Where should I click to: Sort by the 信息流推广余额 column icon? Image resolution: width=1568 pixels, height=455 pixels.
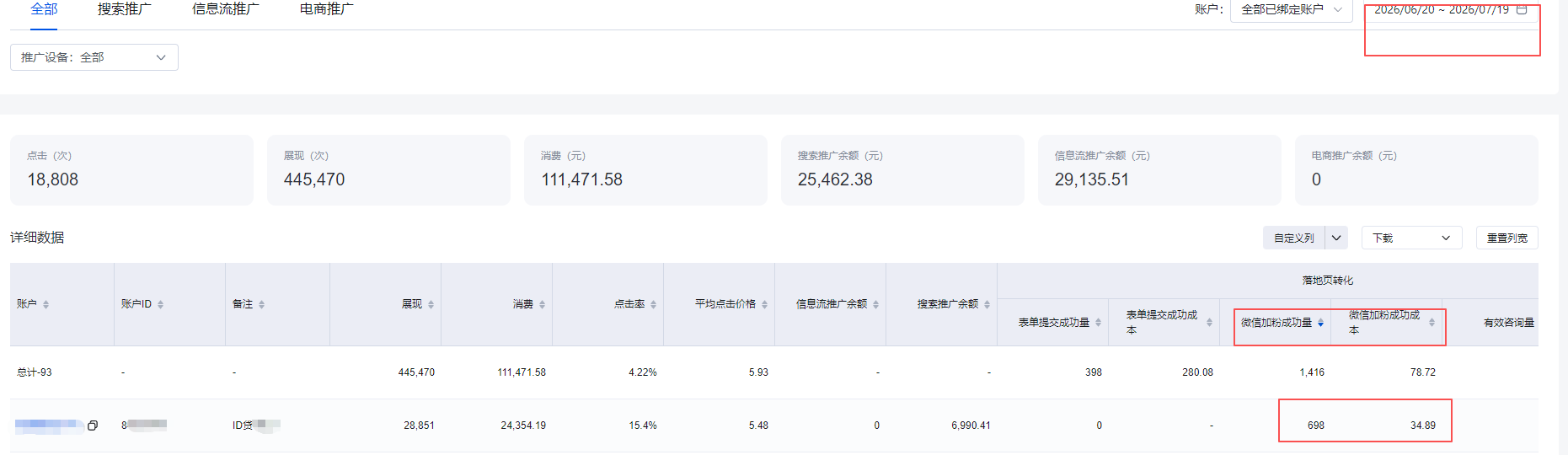875,304
